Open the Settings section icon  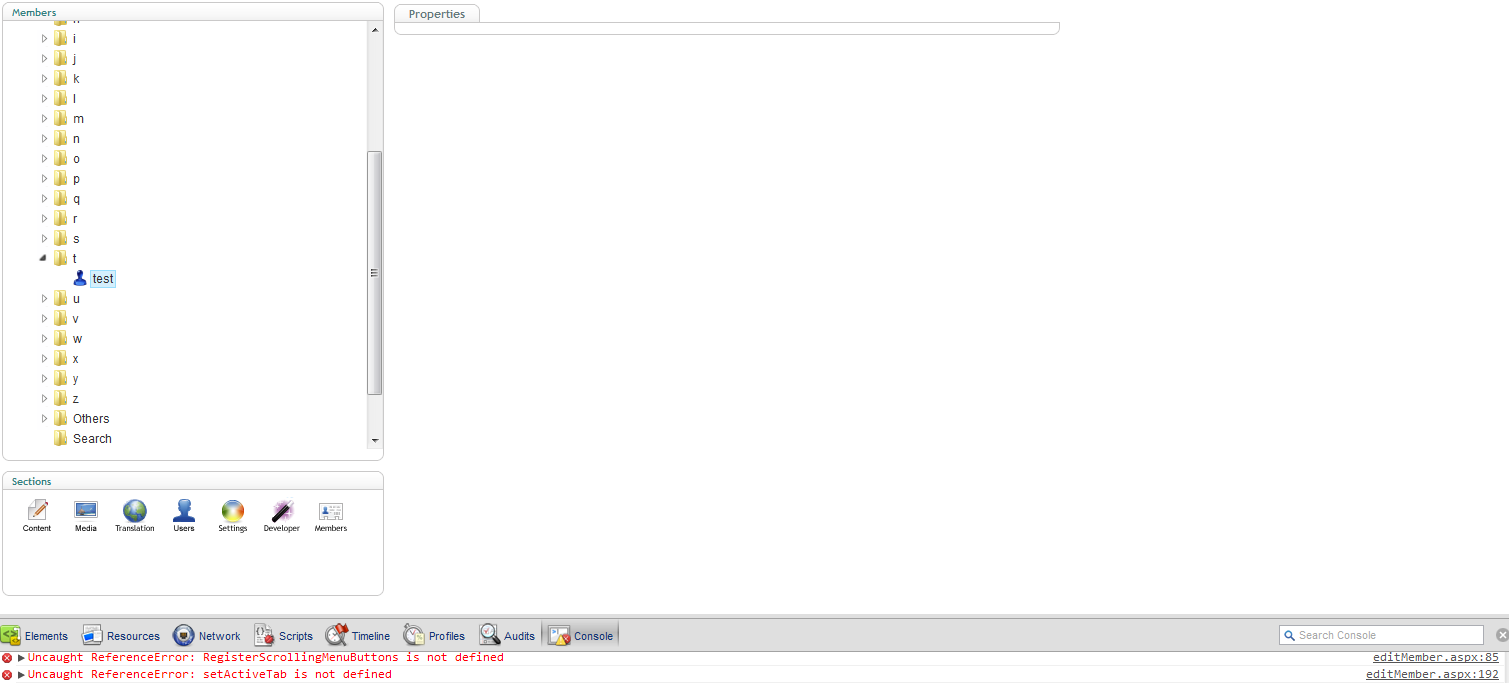tap(232, 512)
